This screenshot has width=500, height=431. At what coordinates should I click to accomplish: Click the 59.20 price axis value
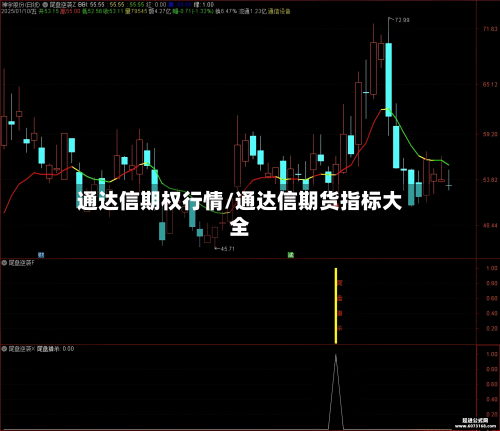(490, 134)
